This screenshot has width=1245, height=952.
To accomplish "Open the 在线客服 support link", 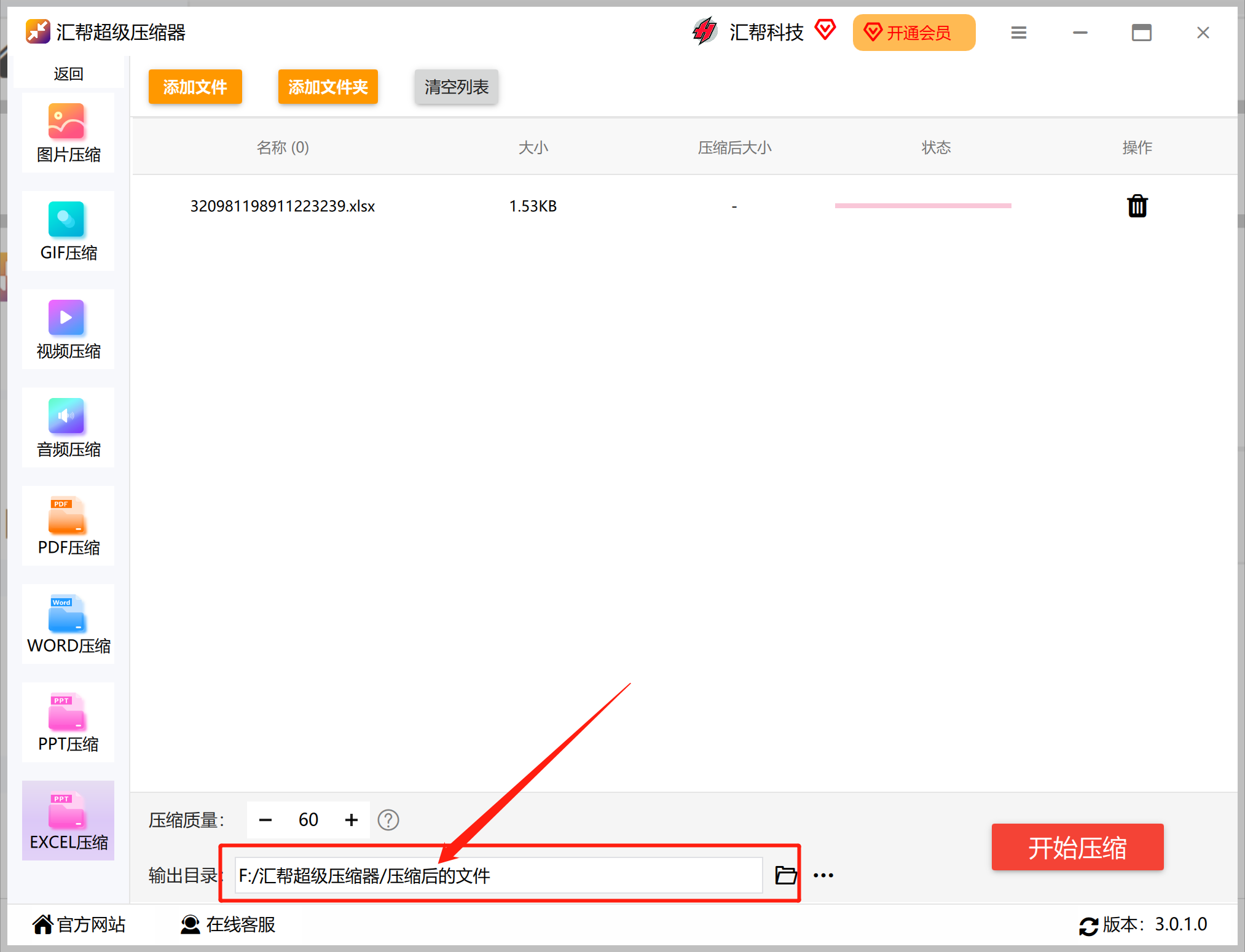I will pos(228,924).
